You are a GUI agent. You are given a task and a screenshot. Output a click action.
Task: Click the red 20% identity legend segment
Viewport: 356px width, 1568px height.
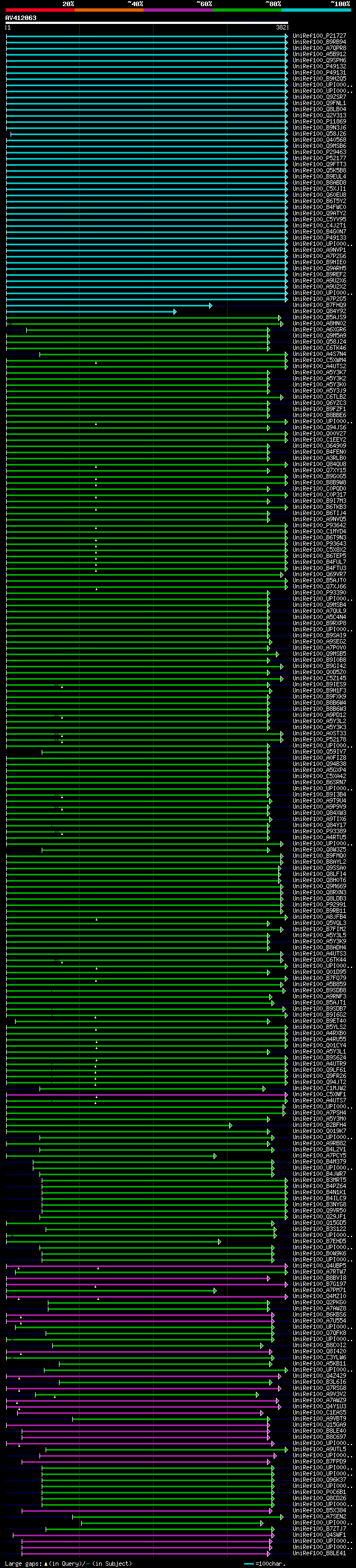39,11
